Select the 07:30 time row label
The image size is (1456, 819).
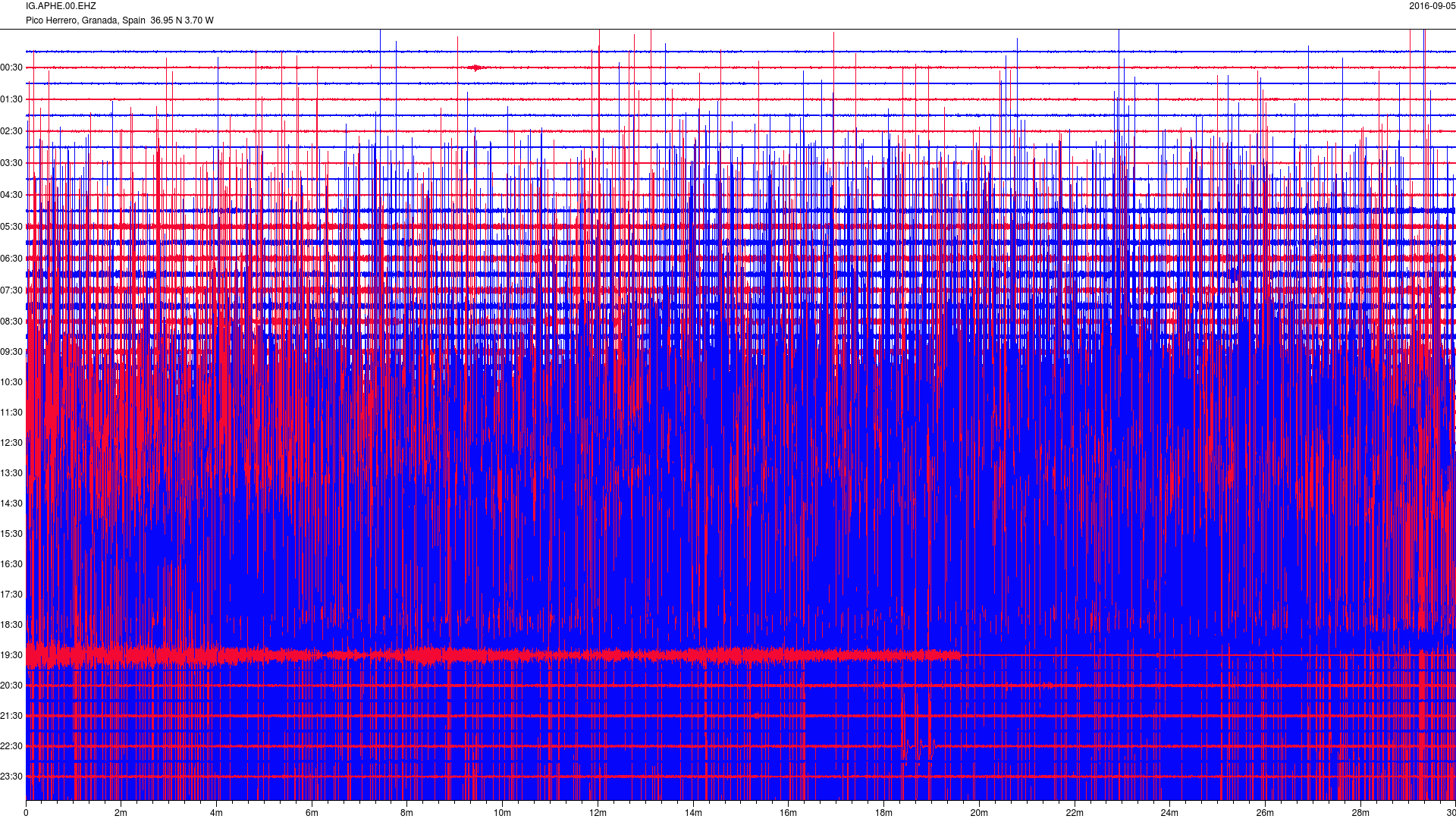[11, 290]
